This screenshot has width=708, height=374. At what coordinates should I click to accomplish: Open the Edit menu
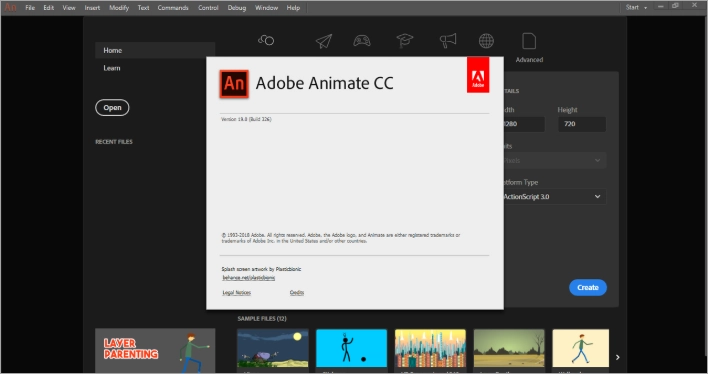(49, 8)
